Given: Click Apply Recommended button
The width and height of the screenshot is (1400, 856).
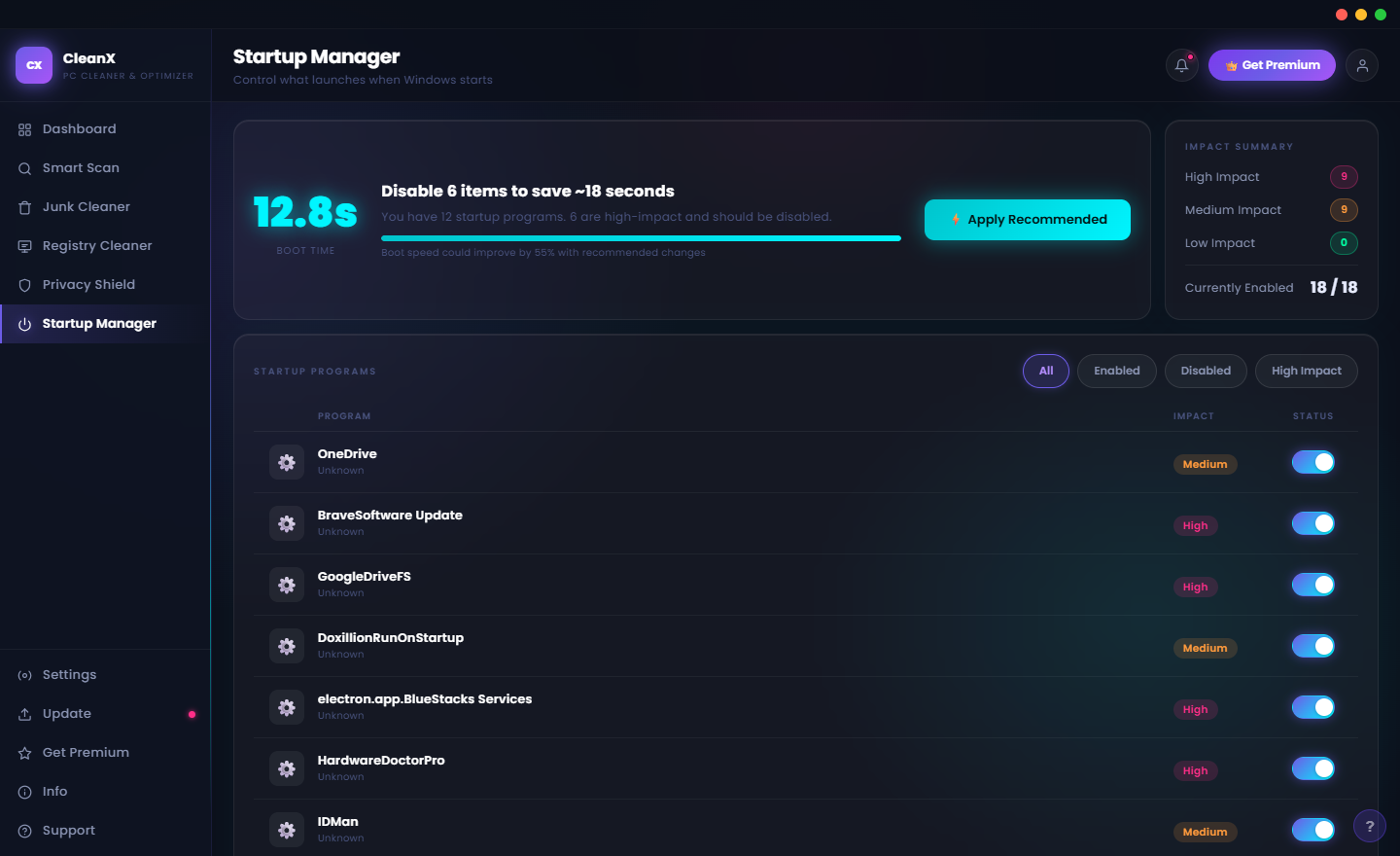Looking at the screenshot, I should (x=1028, y=220).
